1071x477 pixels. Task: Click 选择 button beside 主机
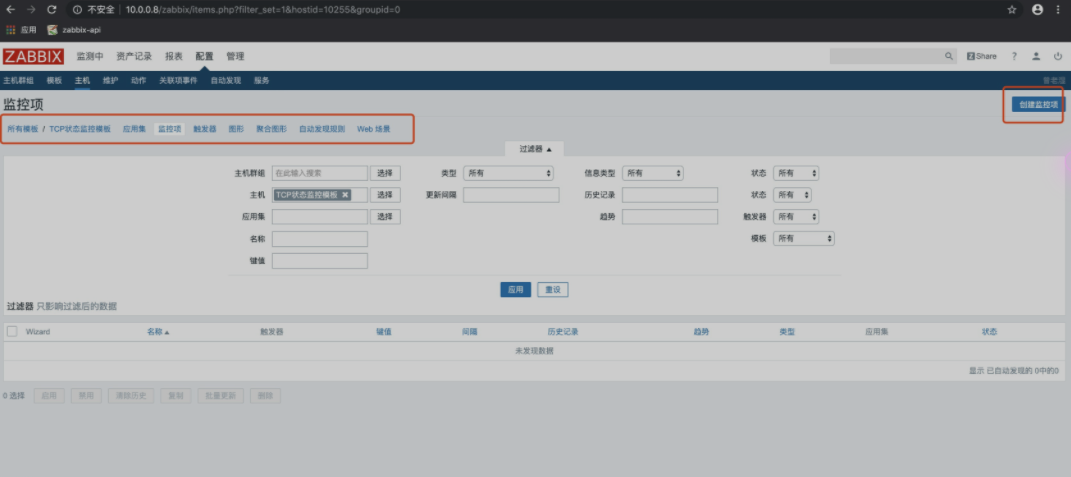coord(385,195)
